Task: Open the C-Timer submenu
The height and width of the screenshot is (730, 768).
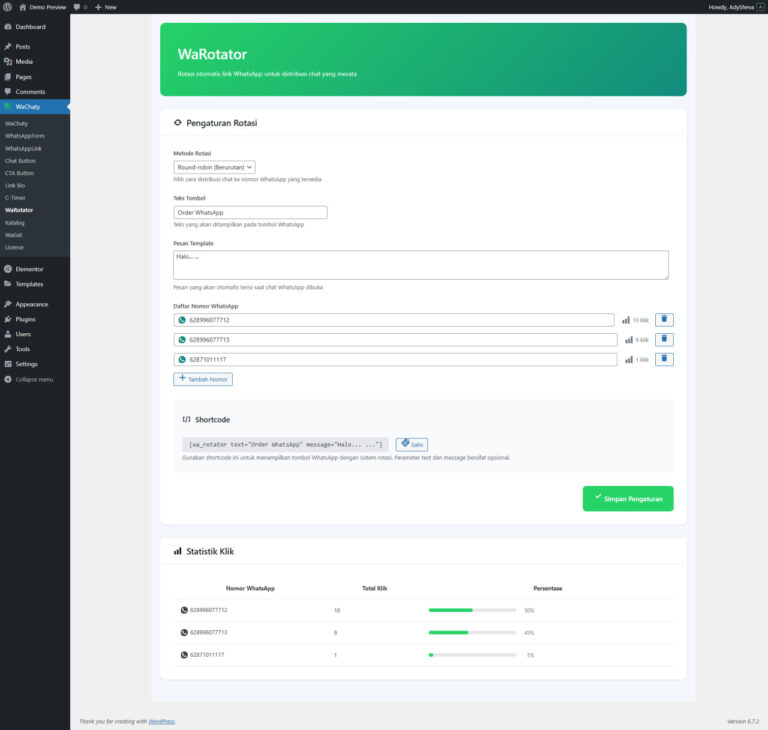Action: (x=15, y=198)
